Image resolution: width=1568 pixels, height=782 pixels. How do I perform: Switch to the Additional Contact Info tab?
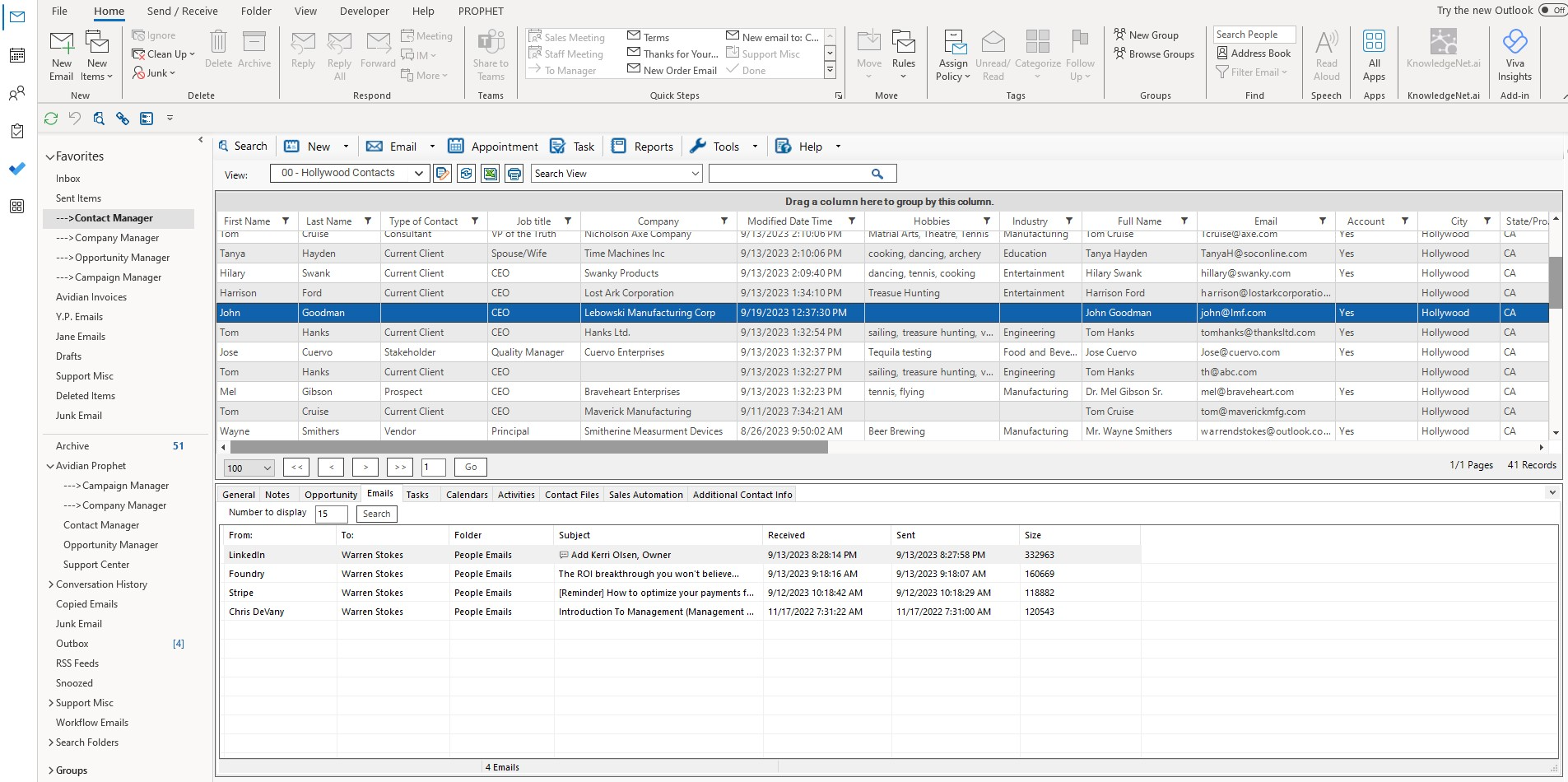pos(742,495)
